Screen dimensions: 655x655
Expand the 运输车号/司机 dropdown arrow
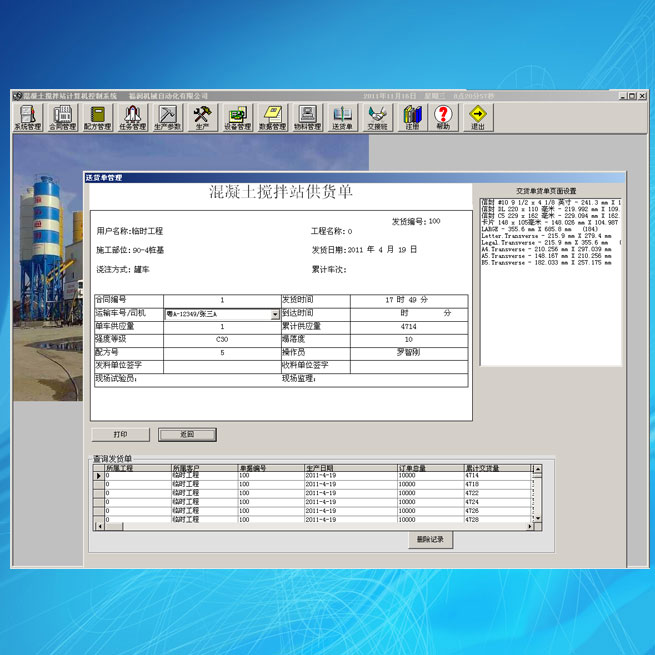(275, 315)
